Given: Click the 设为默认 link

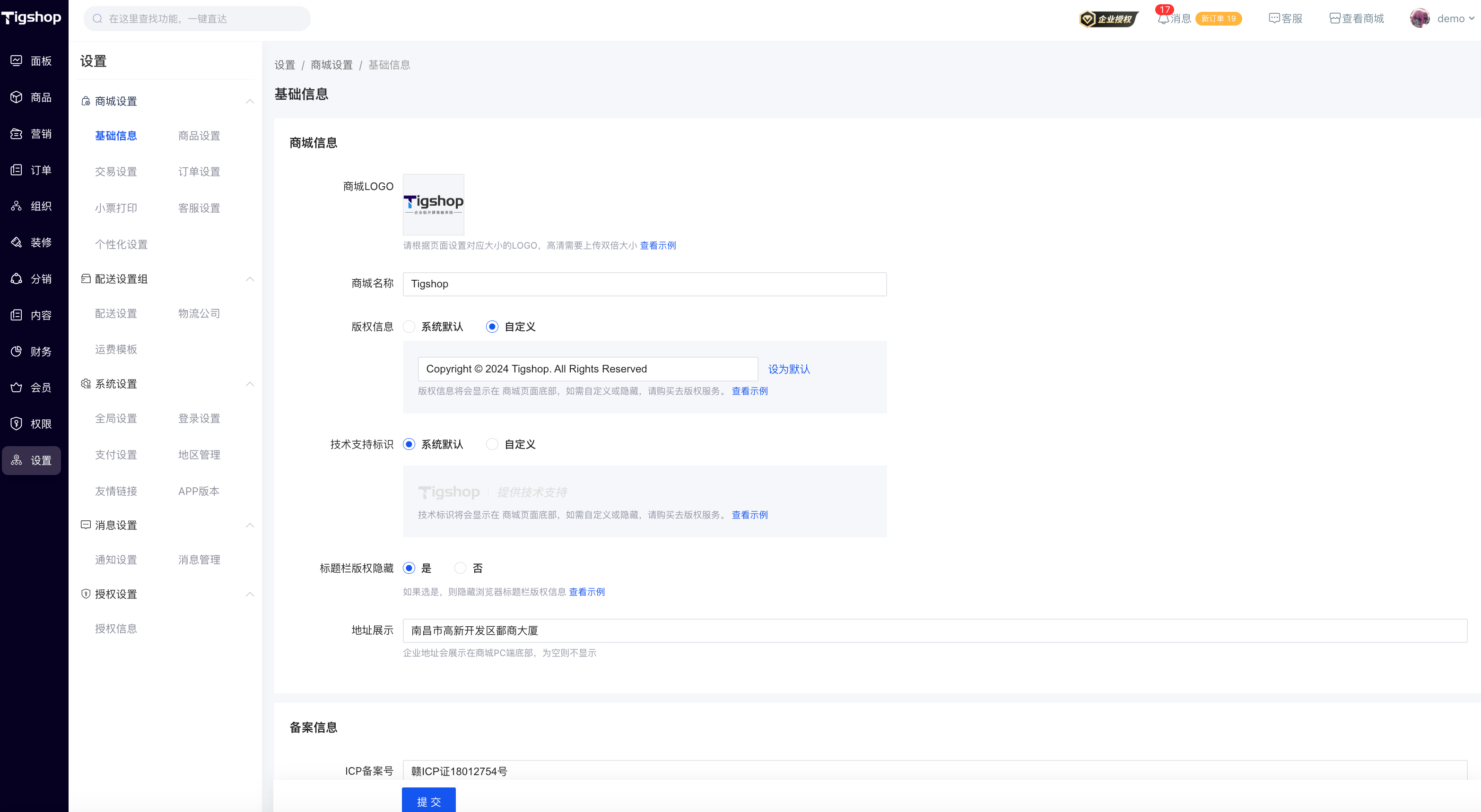Looking at the screenshot, I should tap(789, 369).
